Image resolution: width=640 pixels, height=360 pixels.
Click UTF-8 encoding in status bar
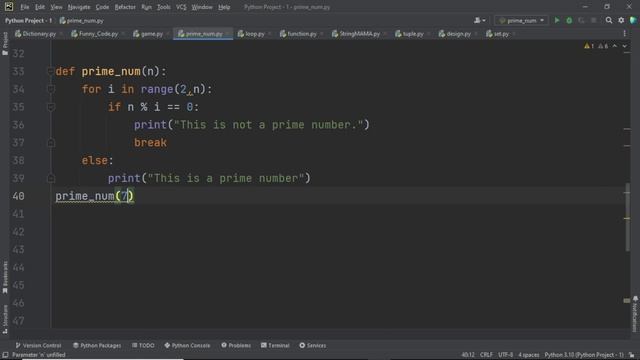tap(505, 355)
